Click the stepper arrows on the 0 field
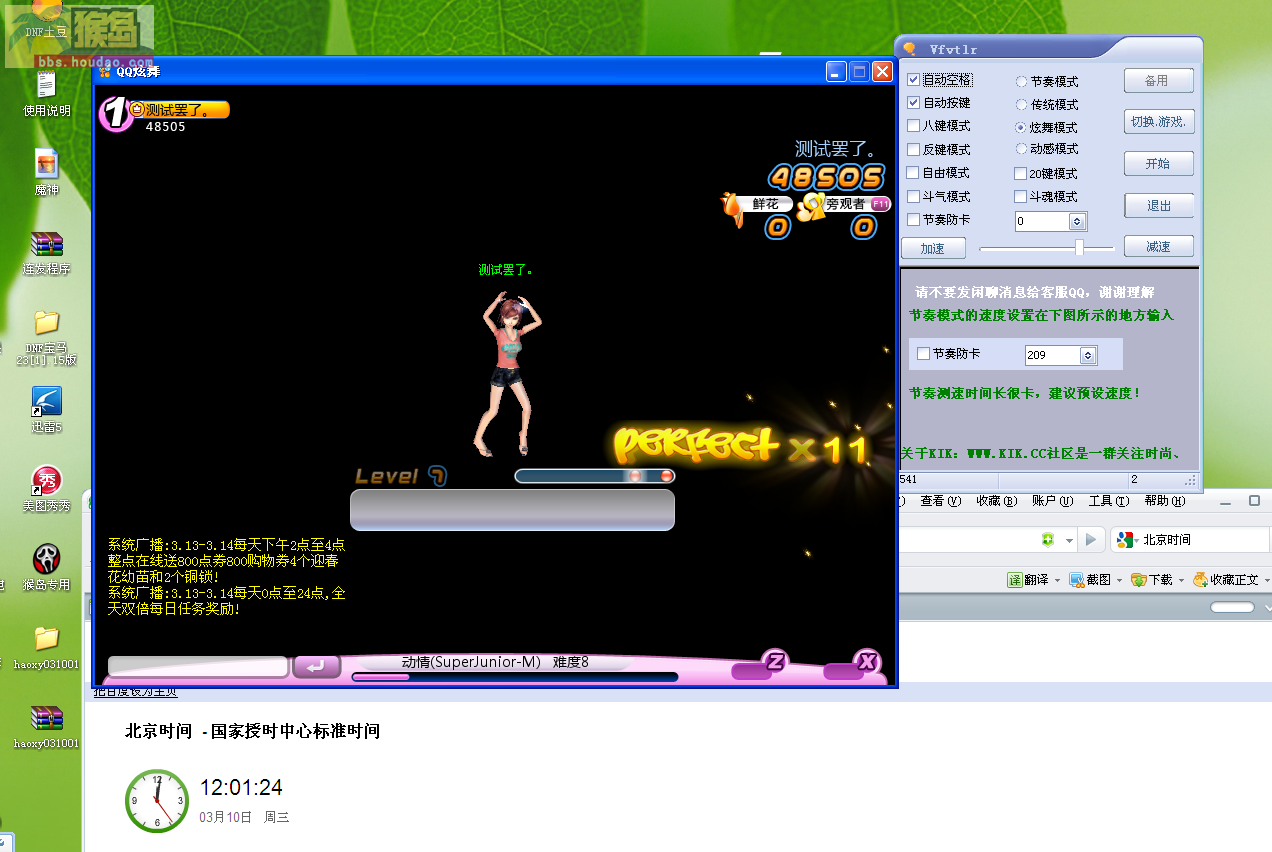Viewport: 1272px width, 852px height. (x=1077, y=222)
